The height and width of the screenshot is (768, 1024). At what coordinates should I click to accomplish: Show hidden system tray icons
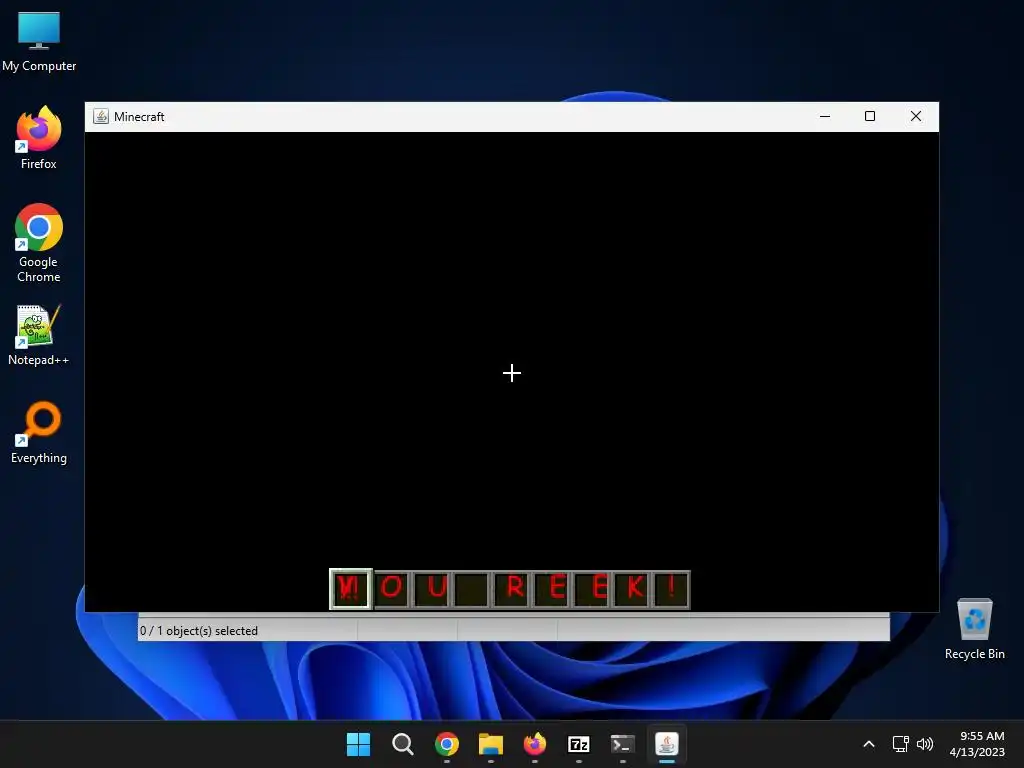pos(869,744)
